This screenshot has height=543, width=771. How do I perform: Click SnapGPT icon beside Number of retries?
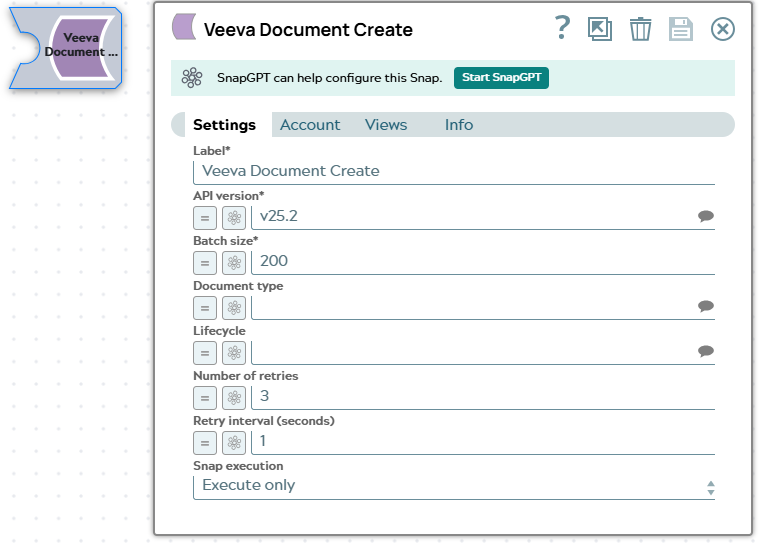point(234,398)
